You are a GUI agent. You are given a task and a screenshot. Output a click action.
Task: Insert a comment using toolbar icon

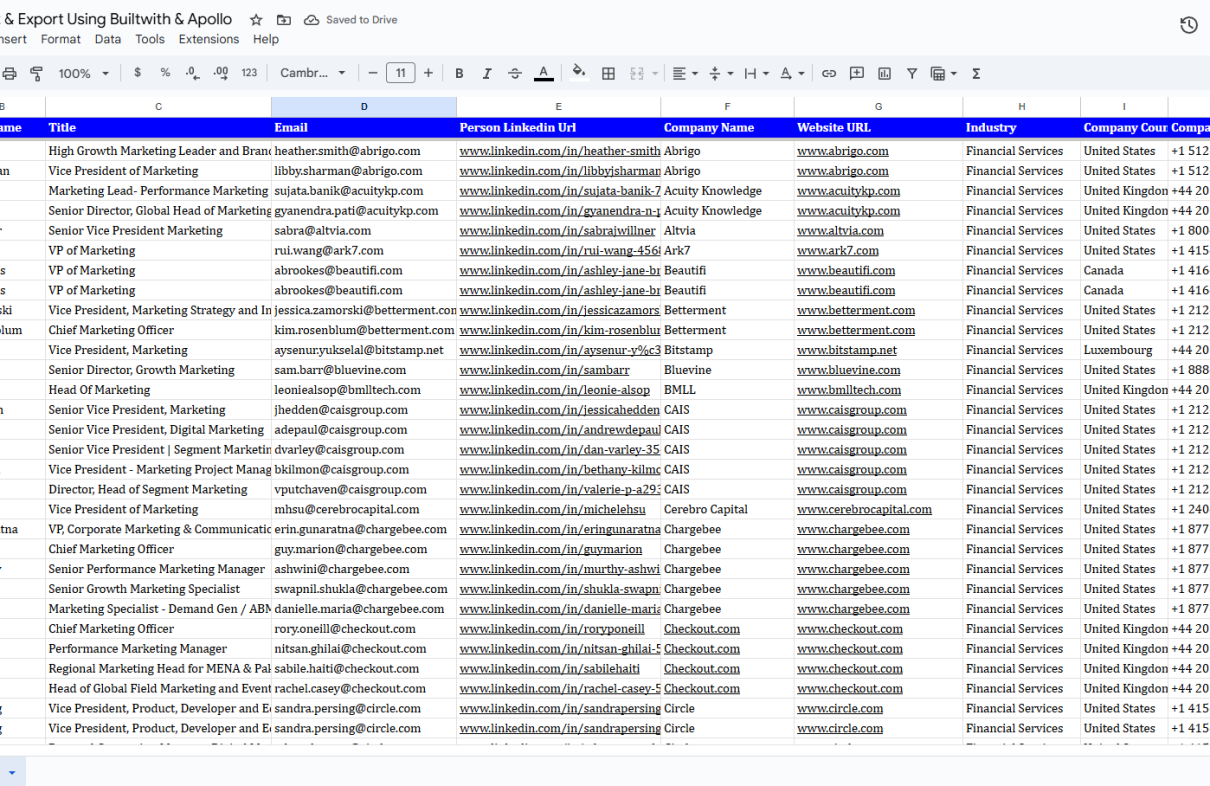857,73
